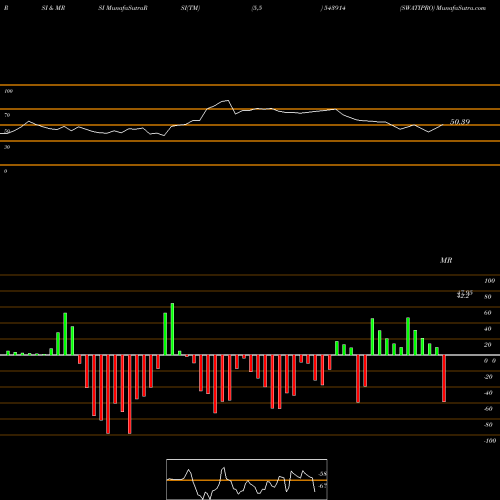The image size is (500, 500).
Task: Click the tallest green MR histogram bar
Action: point(172,329)
